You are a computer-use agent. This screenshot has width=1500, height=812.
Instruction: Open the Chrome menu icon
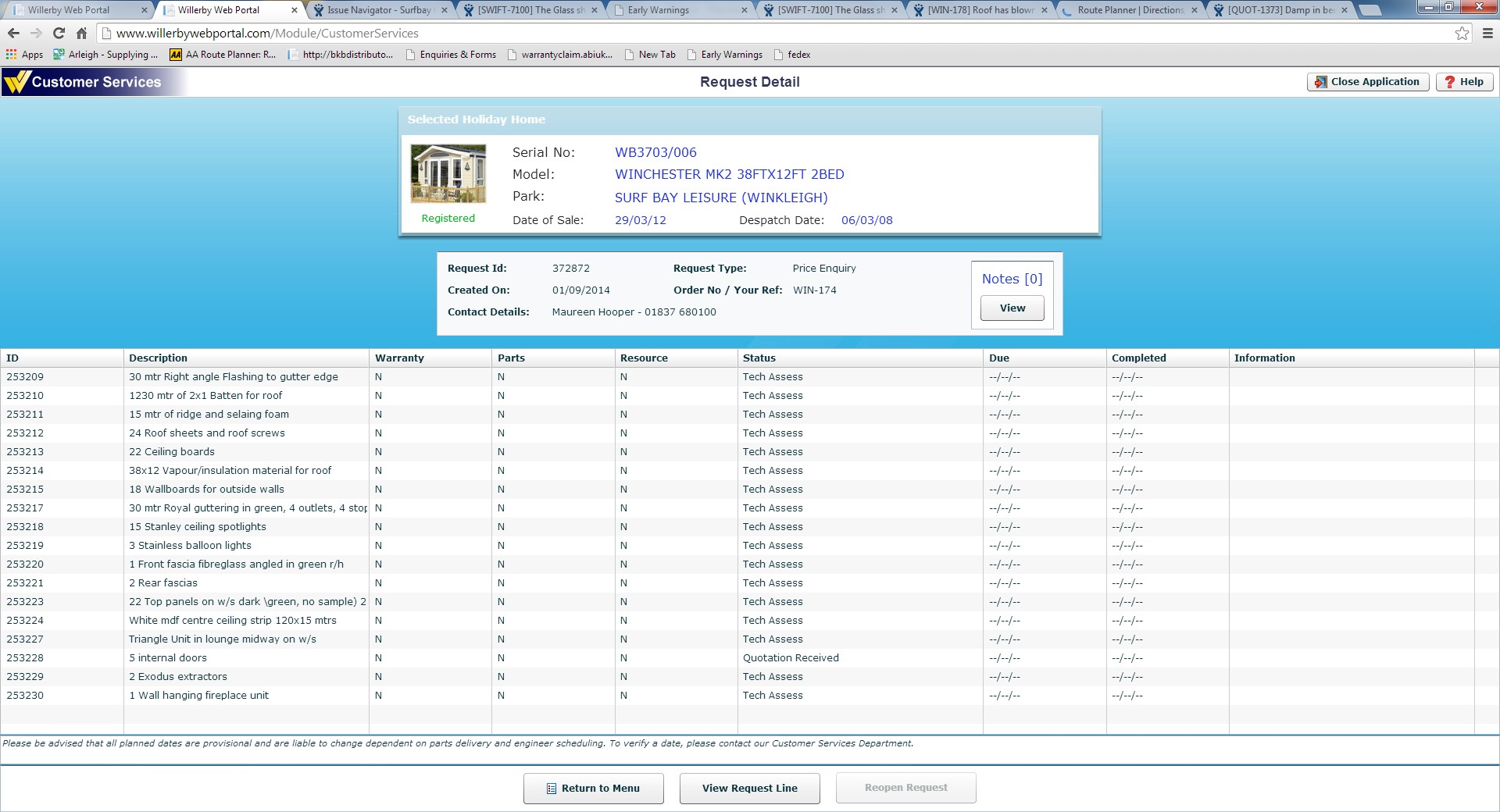[1487, 33]
